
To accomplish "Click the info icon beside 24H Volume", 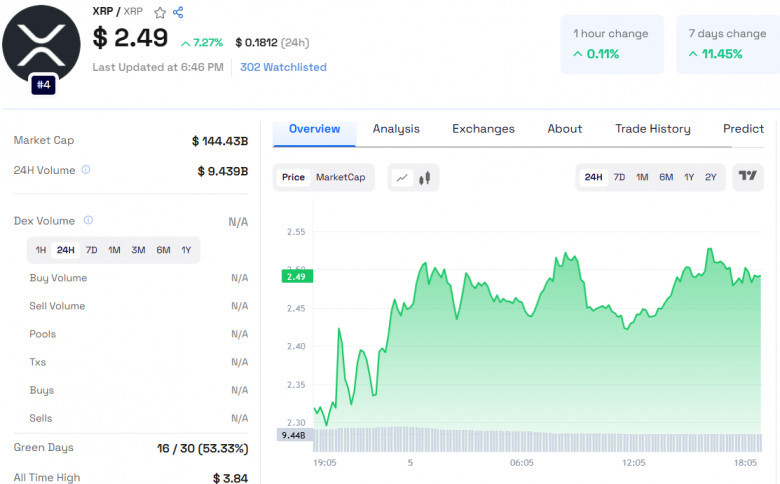I will coord(86,170).
